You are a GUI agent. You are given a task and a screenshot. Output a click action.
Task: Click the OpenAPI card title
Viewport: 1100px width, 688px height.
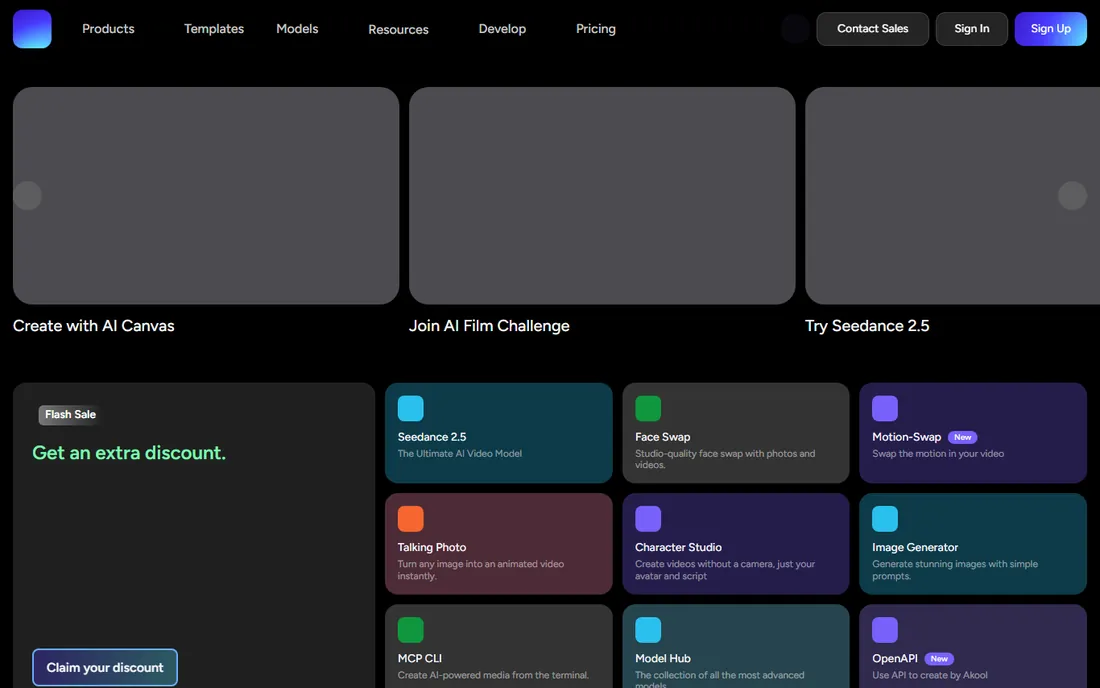pos(894,658)
